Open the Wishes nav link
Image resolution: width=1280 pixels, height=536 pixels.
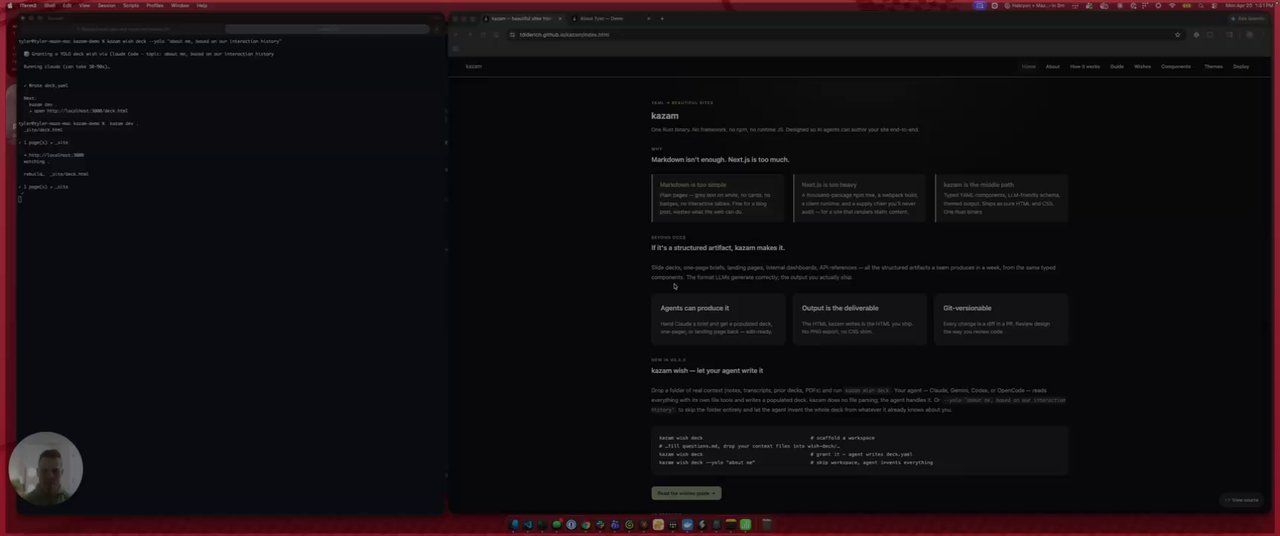pyautogui.click(x=1142, y=66)
